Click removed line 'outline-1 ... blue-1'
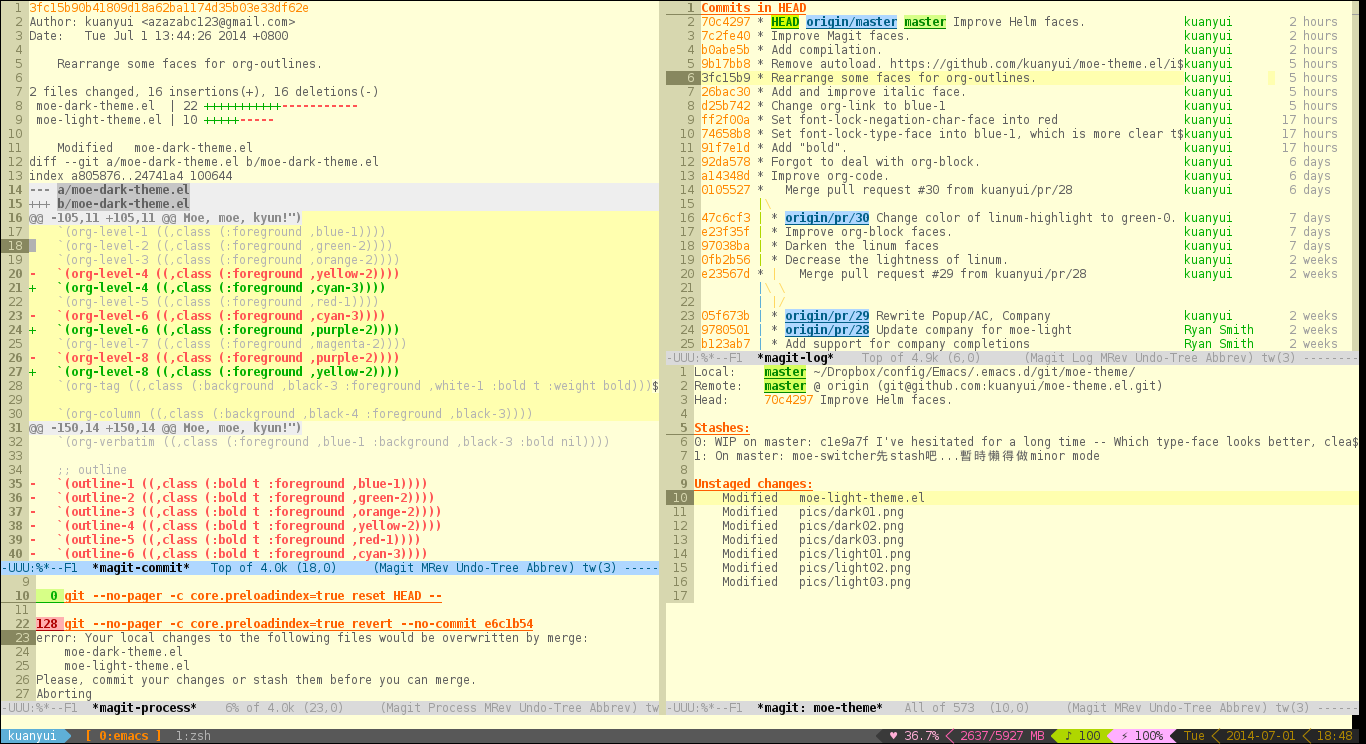This screenshot has height=744, width=1366. (228, 484)
